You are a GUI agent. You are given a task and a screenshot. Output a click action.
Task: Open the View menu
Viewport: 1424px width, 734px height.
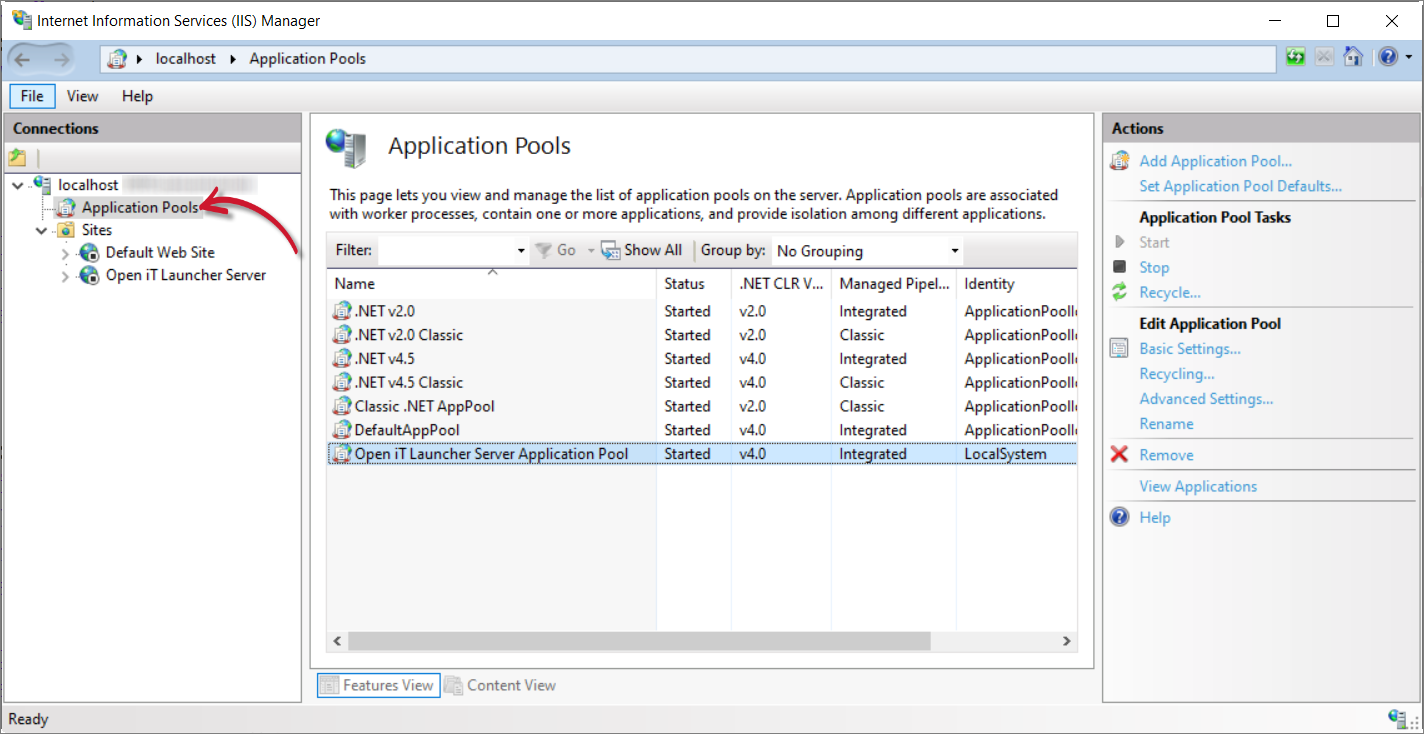pyautogui.click(x=82, y=95)
